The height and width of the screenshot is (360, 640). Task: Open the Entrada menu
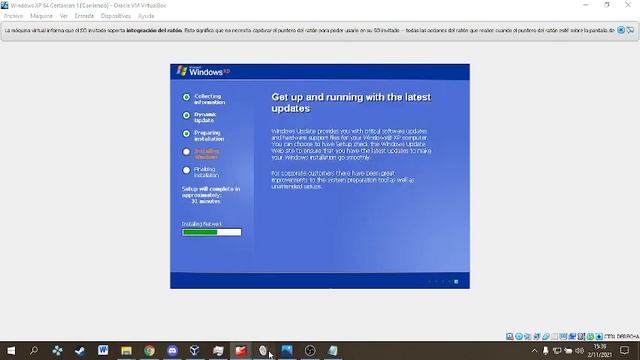[x=84, y=16]
